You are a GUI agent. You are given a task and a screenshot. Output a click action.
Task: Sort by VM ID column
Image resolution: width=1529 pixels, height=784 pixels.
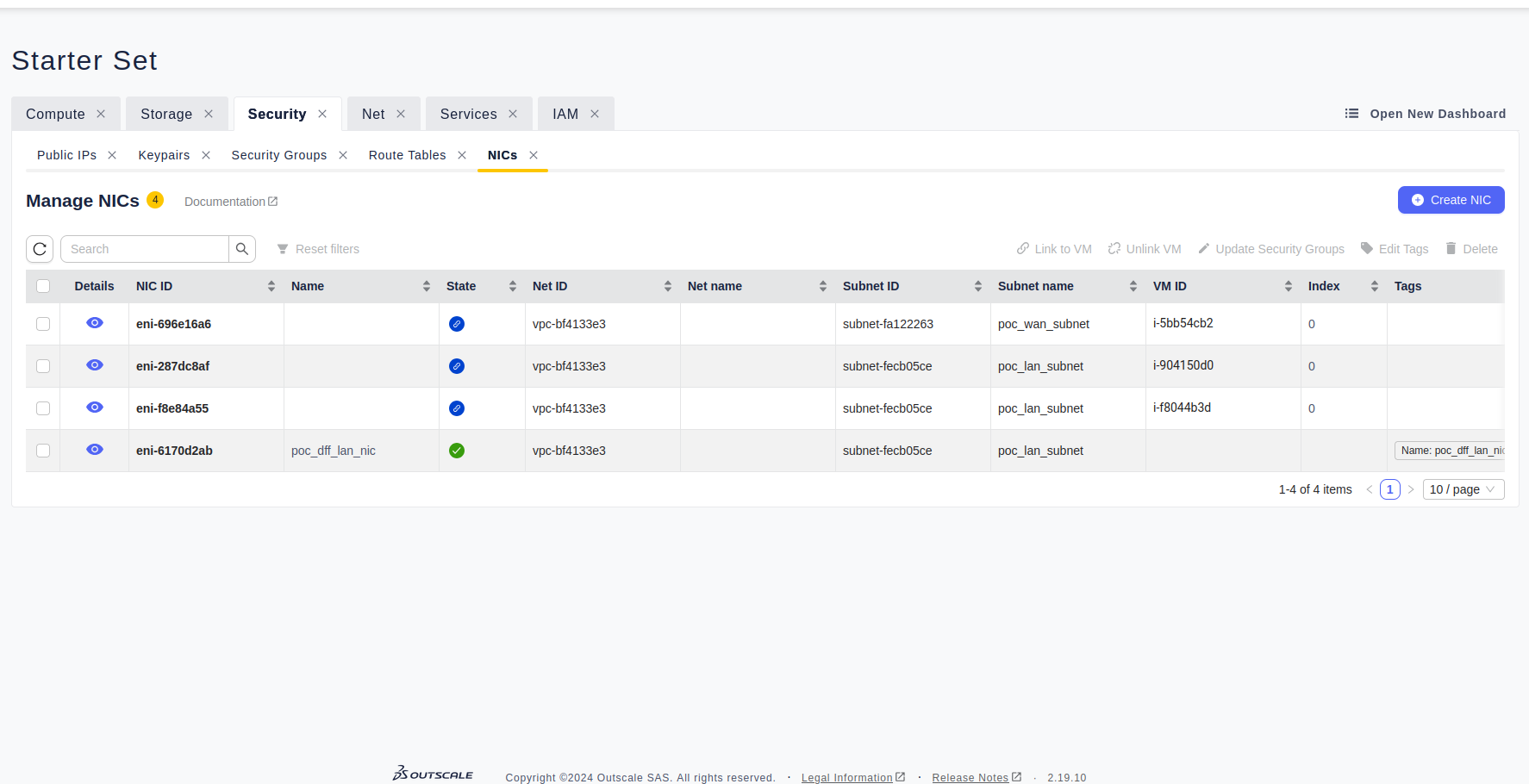(x=1289, y=286)
